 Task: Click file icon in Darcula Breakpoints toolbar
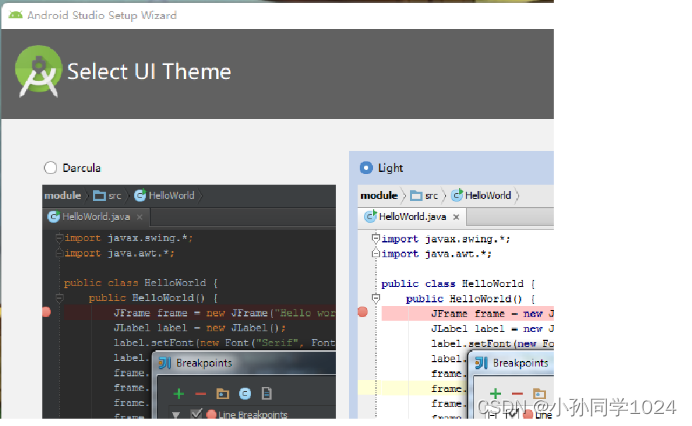point(267,393)
